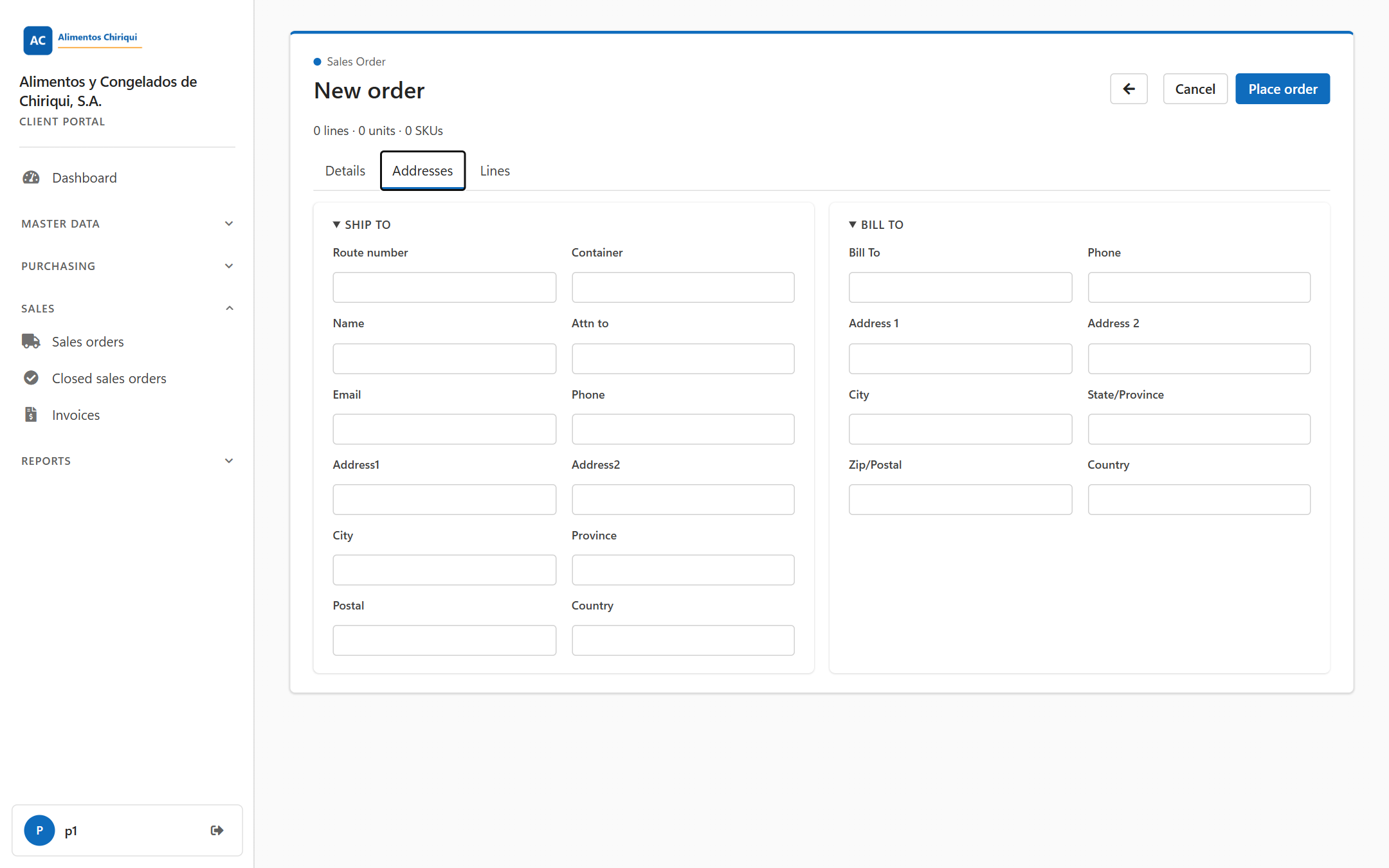Focus the Bill To Address 1 field
Screen dimensions: 1389x868
click(960, 358)
